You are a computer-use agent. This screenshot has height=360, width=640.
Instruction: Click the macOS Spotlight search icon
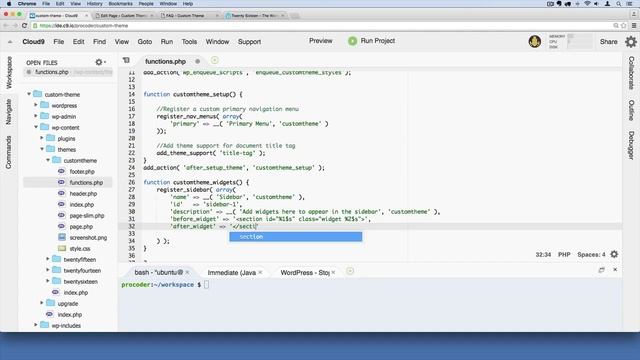point(619,4)
